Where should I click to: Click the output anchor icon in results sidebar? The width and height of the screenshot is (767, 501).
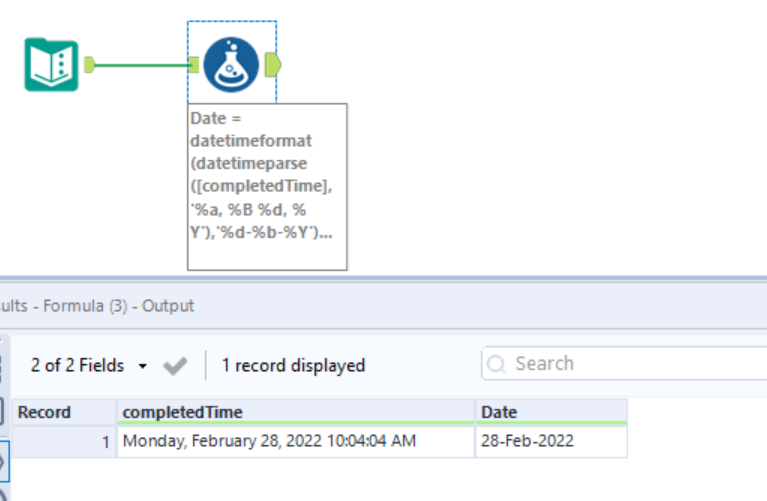[x=5, y=461]
